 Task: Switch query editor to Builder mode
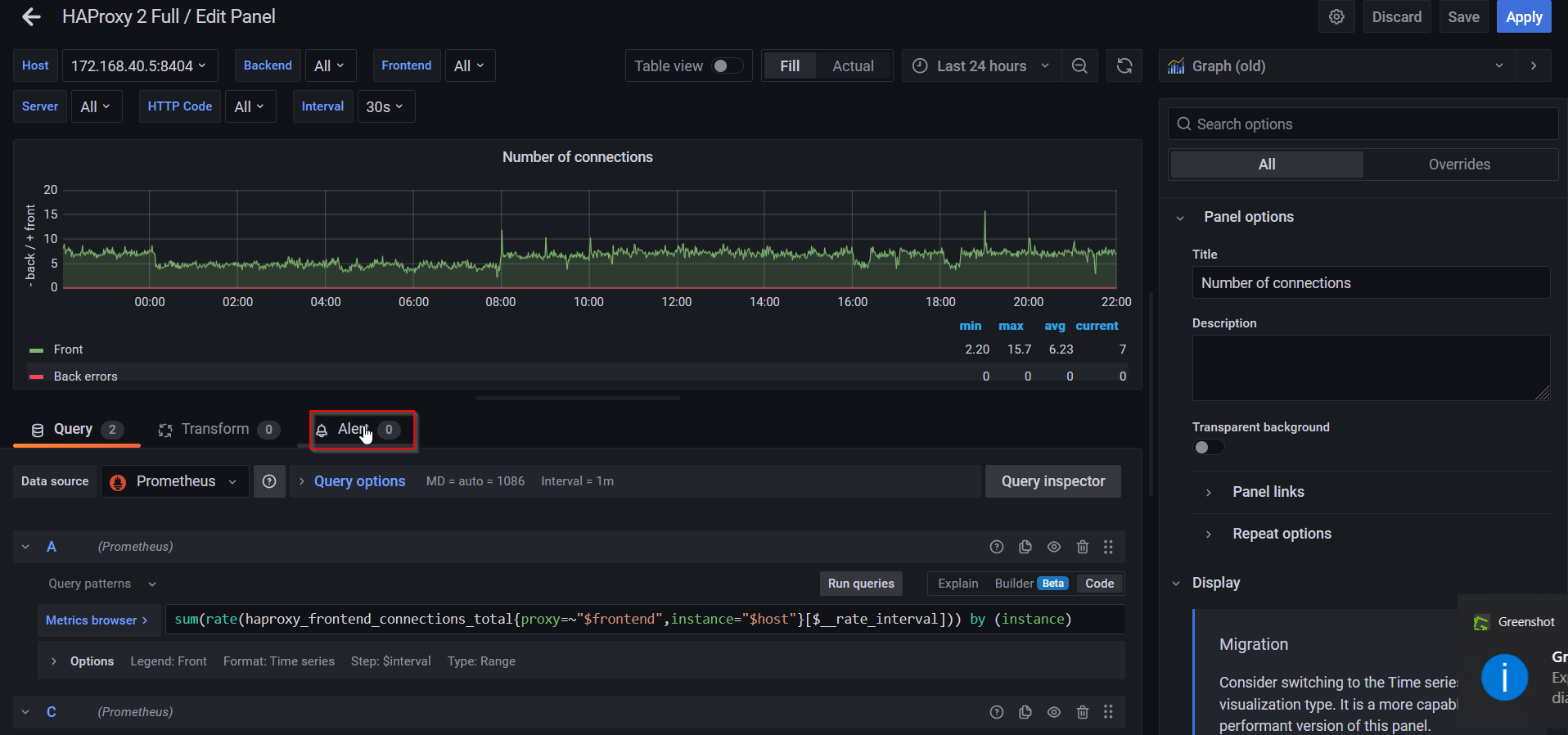(1031, 584)
